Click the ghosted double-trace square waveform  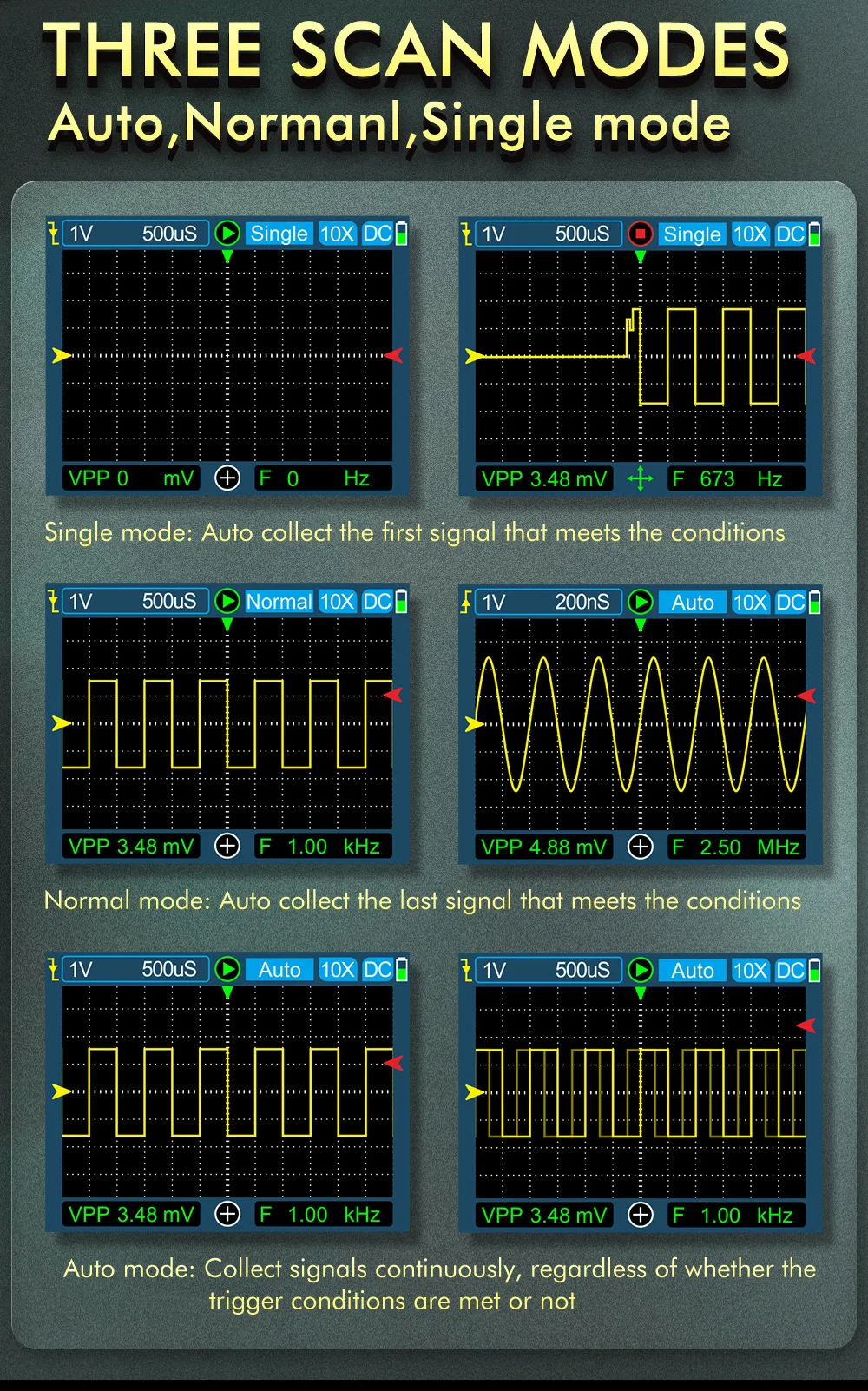[x=641, y=1092]
